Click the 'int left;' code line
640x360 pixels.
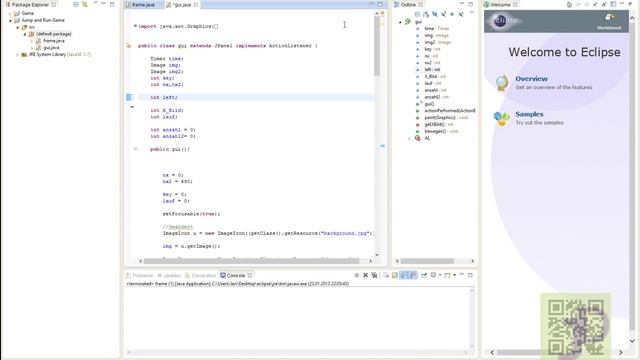pos(164,97)
